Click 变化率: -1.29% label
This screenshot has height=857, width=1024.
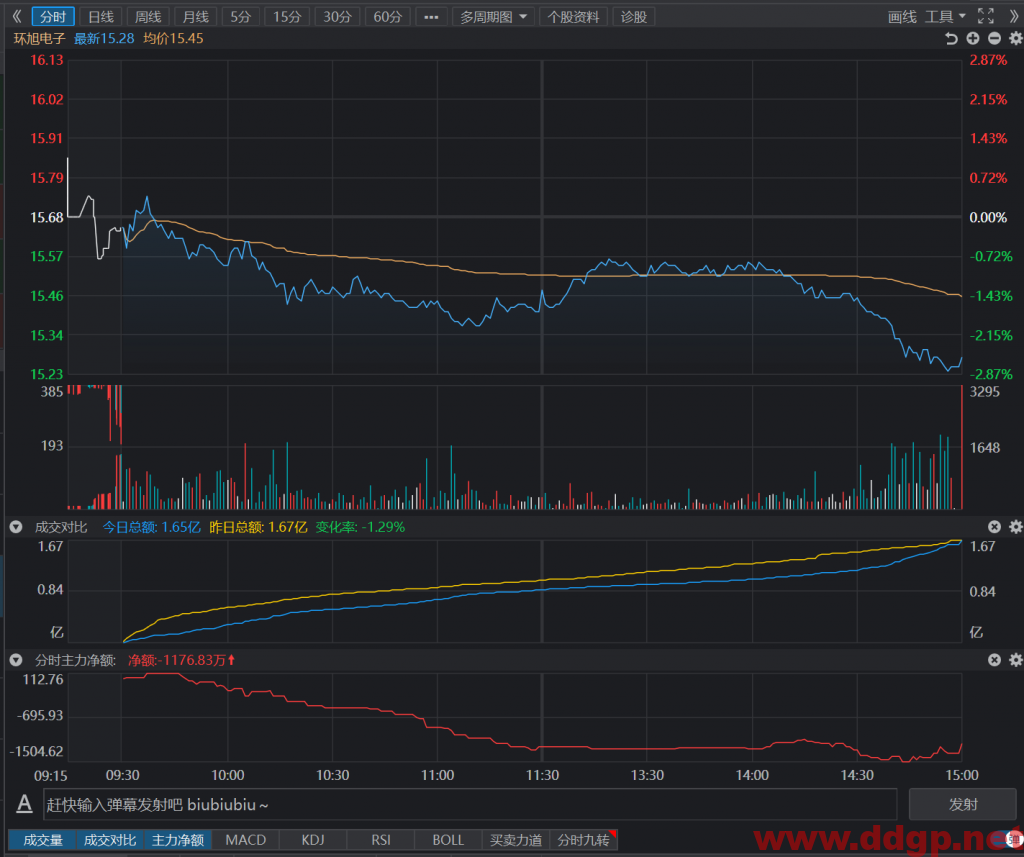coord(360,526)
